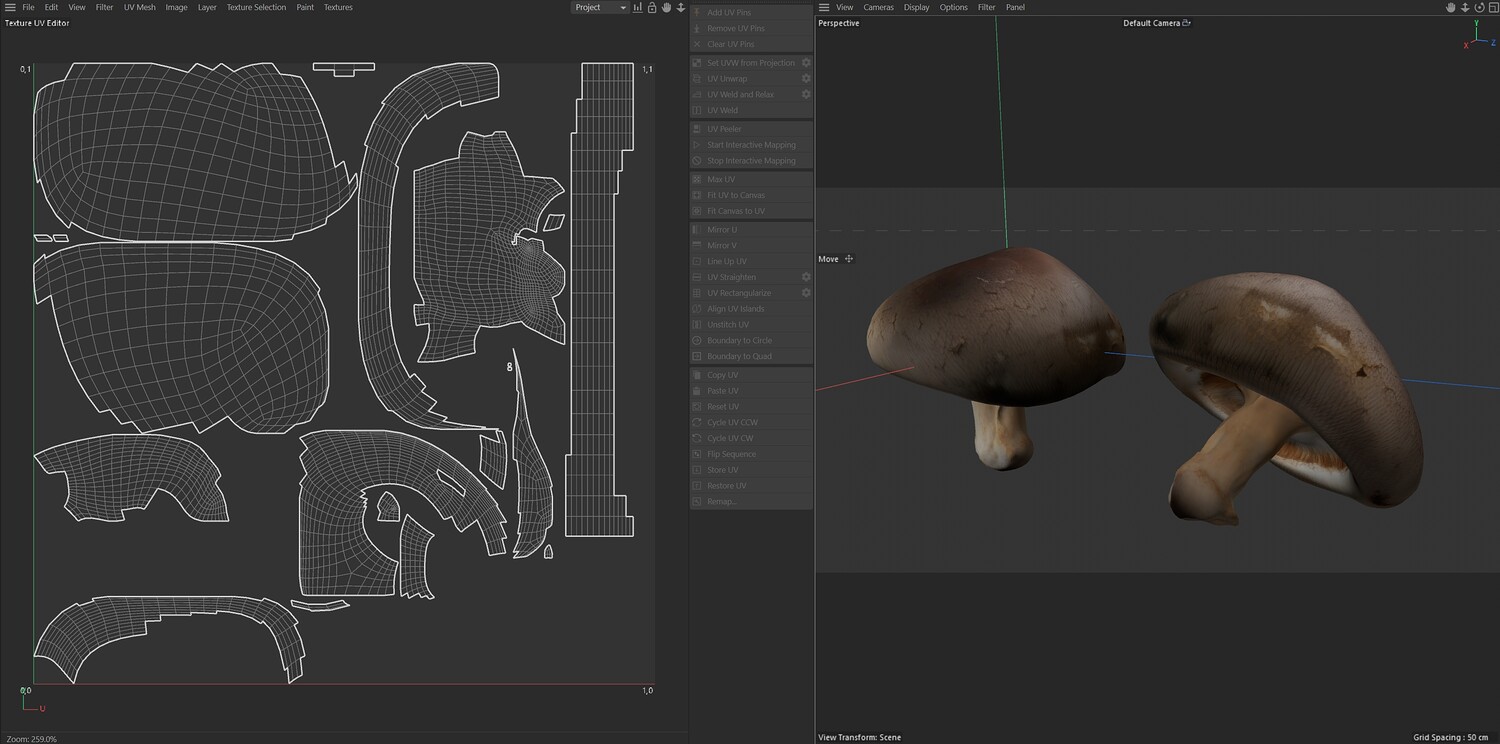The image size is (1500, 744).
Task: Click the lock icon in UV editor header
Action: [x=652, y=7]
